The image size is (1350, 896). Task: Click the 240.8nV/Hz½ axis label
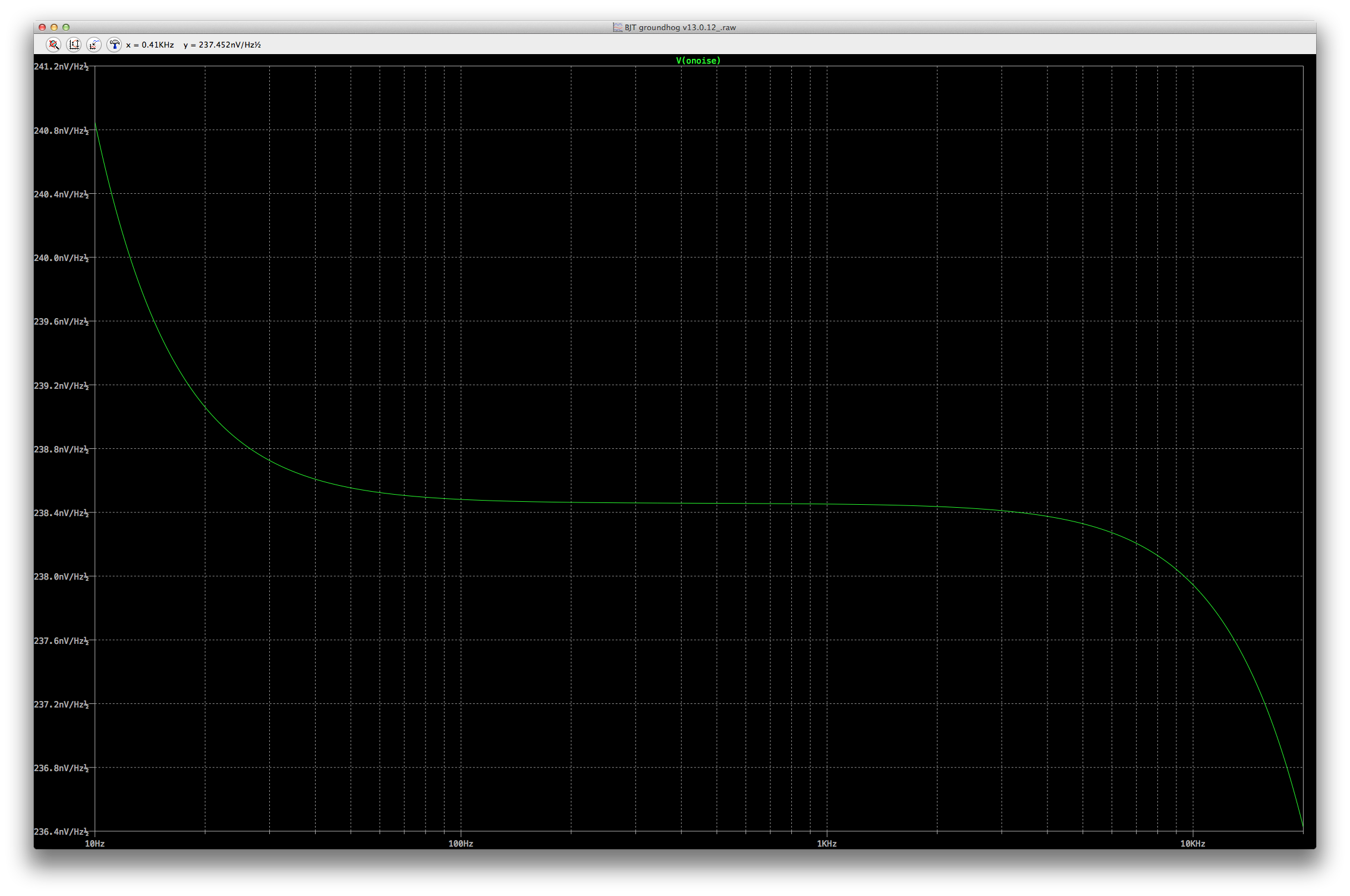[x=61, y=131]
